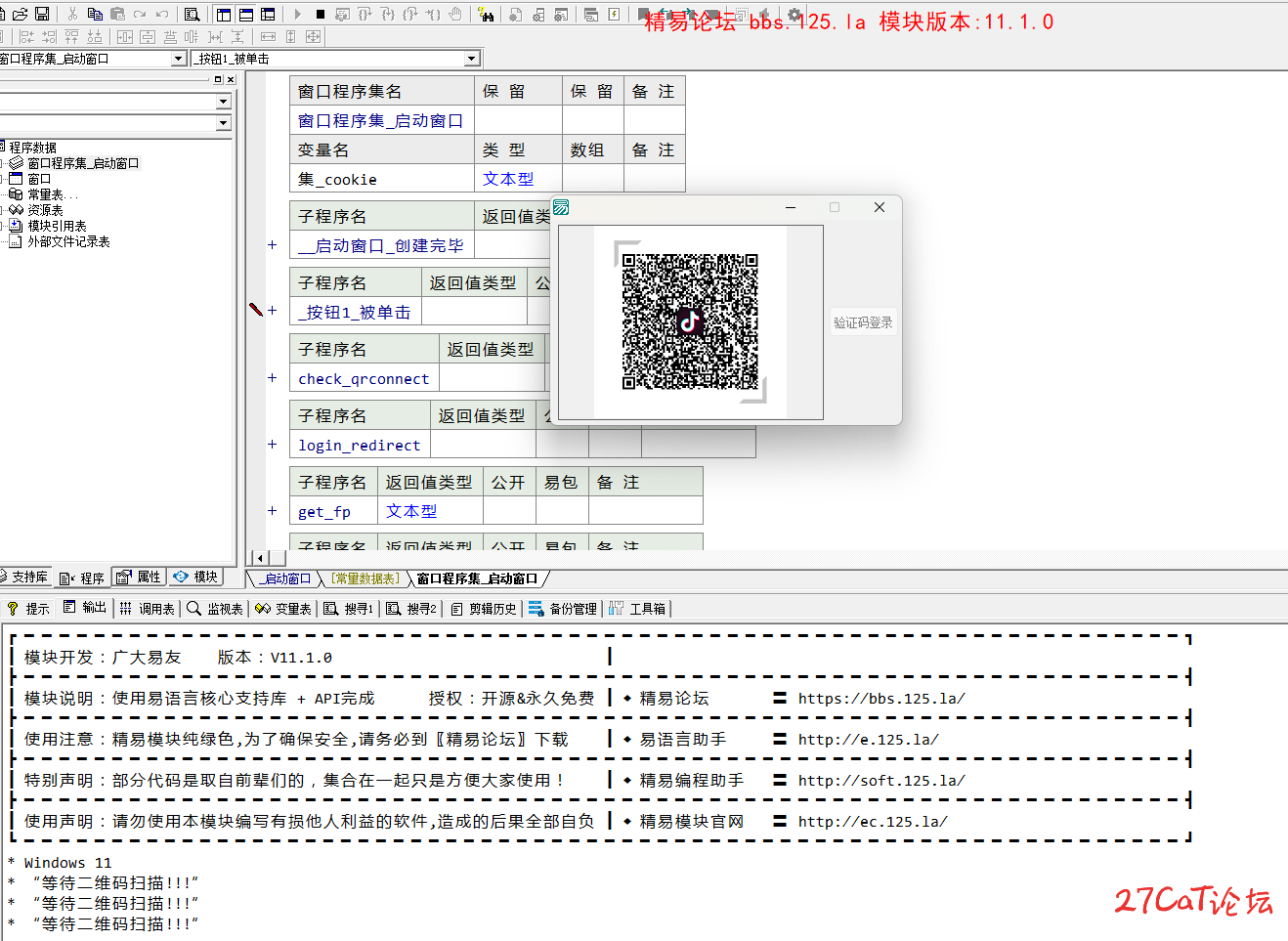Viewport: 1288px width, 941px height.
Task: Click the paste clipboard icon
Action: (x=117, y=14)
